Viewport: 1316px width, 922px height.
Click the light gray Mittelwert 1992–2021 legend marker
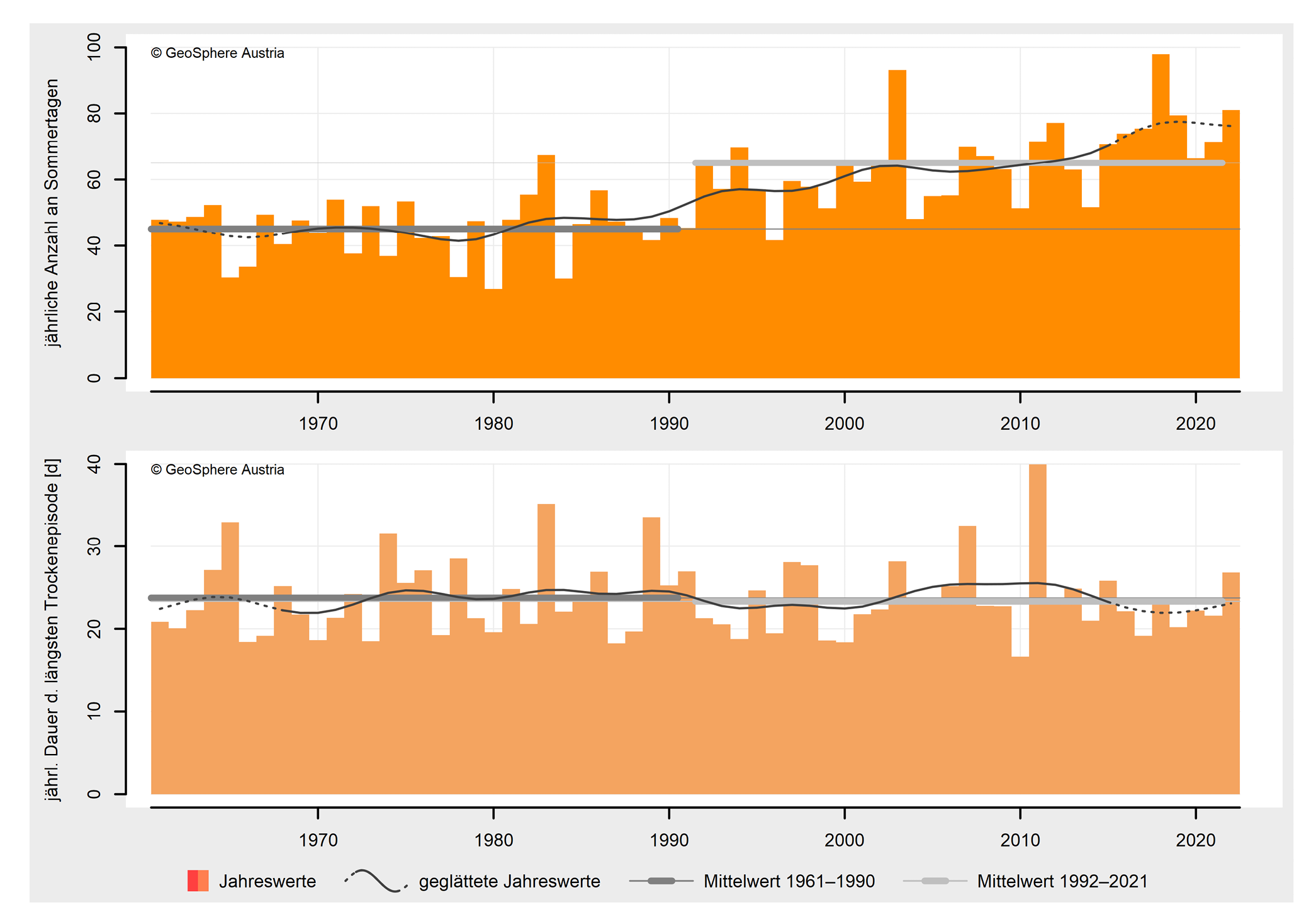click(935, 880)
